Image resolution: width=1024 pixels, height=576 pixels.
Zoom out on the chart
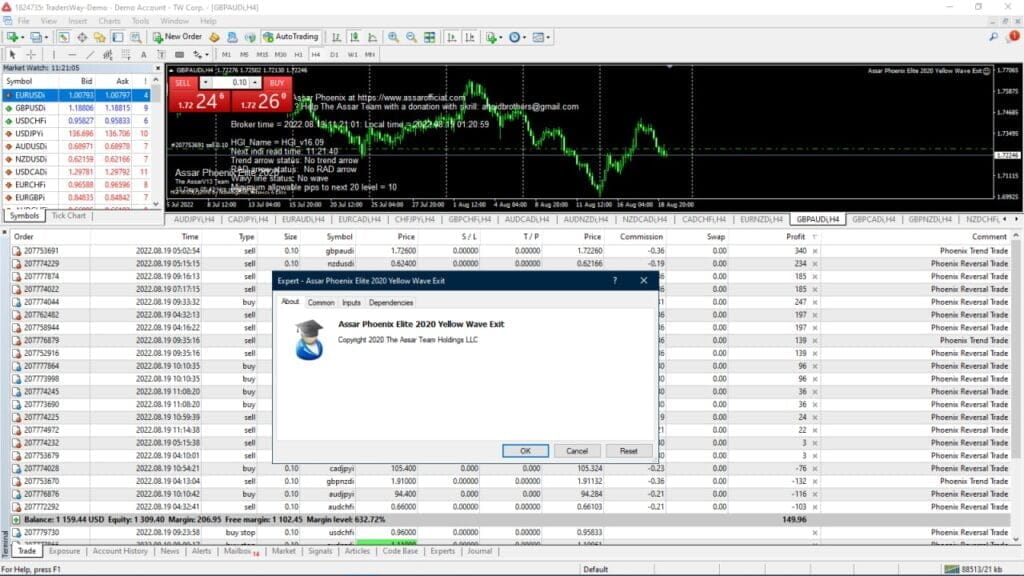coord(410,36)
